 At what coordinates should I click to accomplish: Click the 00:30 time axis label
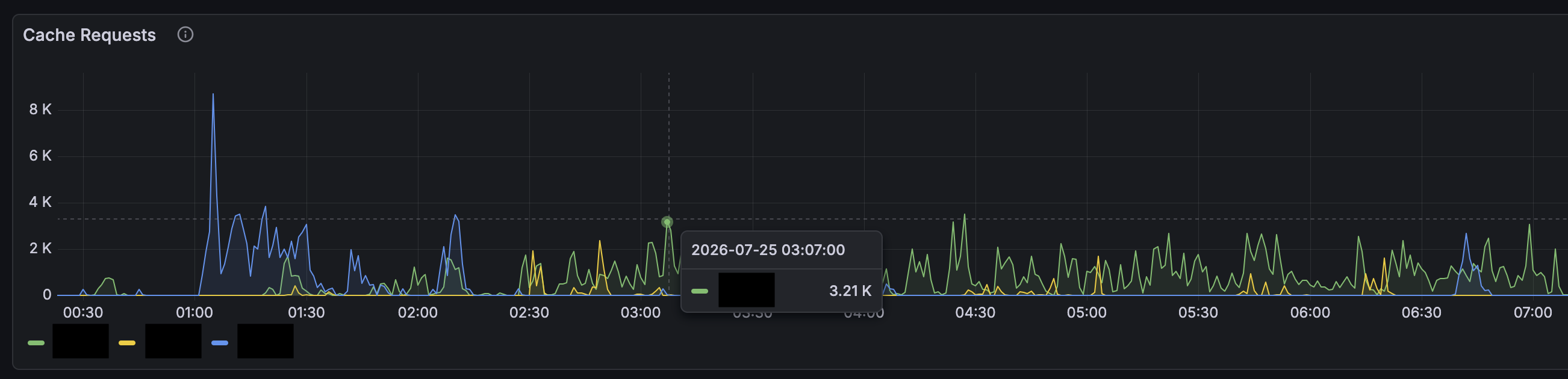pyautogui.click(x=83, y=313)
